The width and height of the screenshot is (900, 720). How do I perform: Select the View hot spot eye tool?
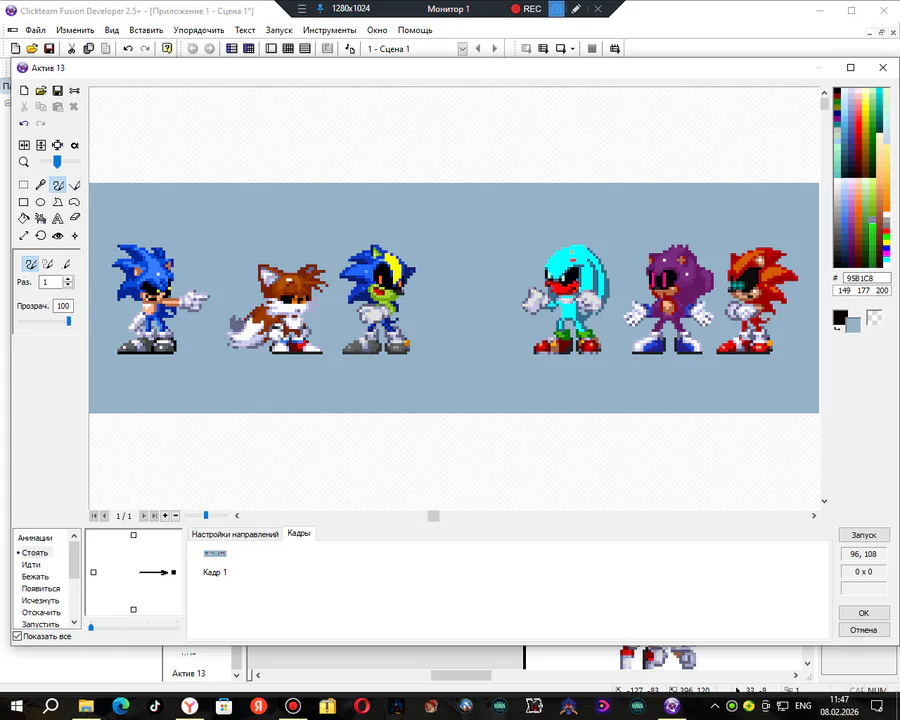point(57,235)
